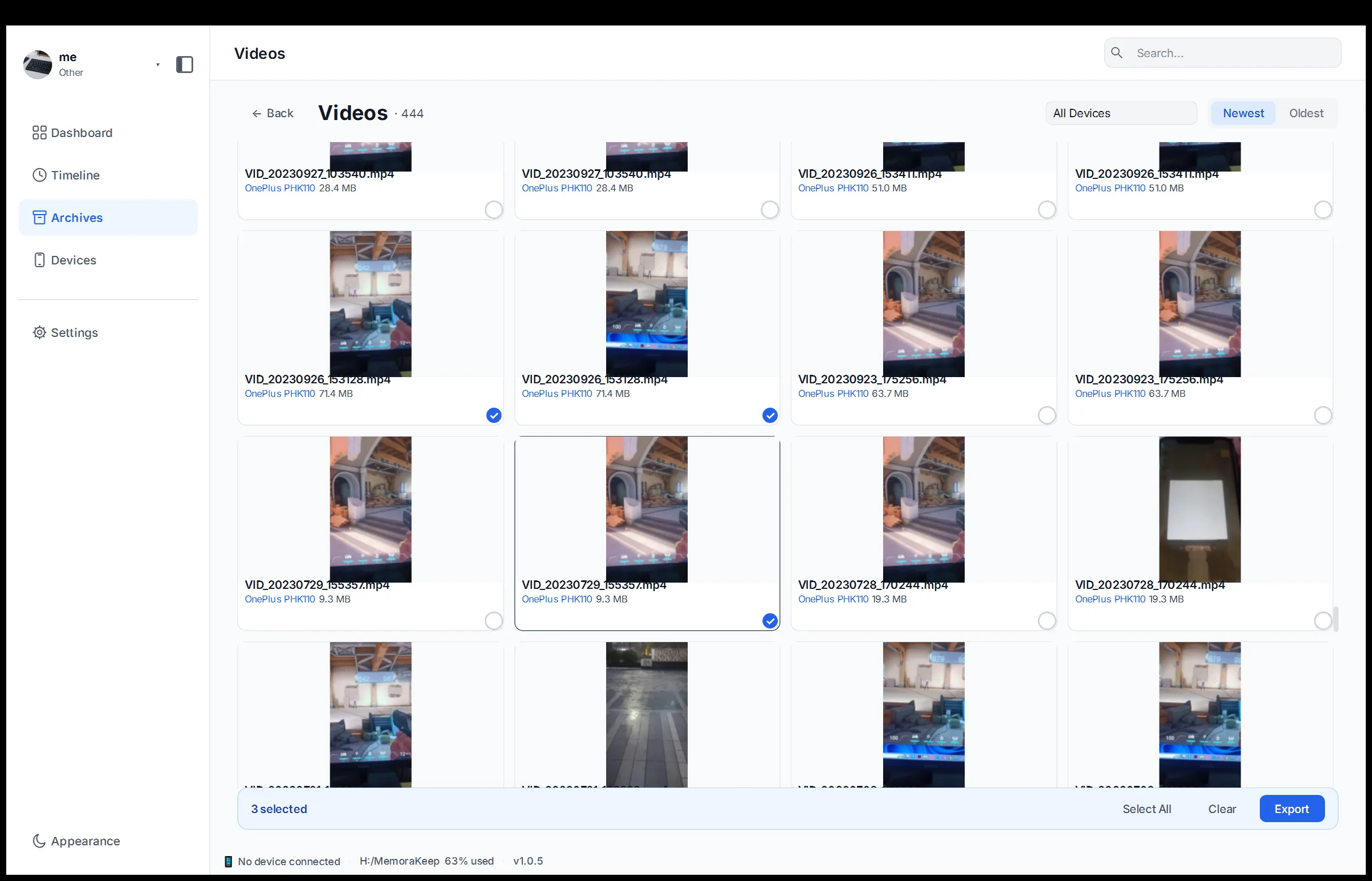The height and width of the screenshot is (881, 1372).
Task: Click Select All in the selection bar
Action: [1147, 809]
